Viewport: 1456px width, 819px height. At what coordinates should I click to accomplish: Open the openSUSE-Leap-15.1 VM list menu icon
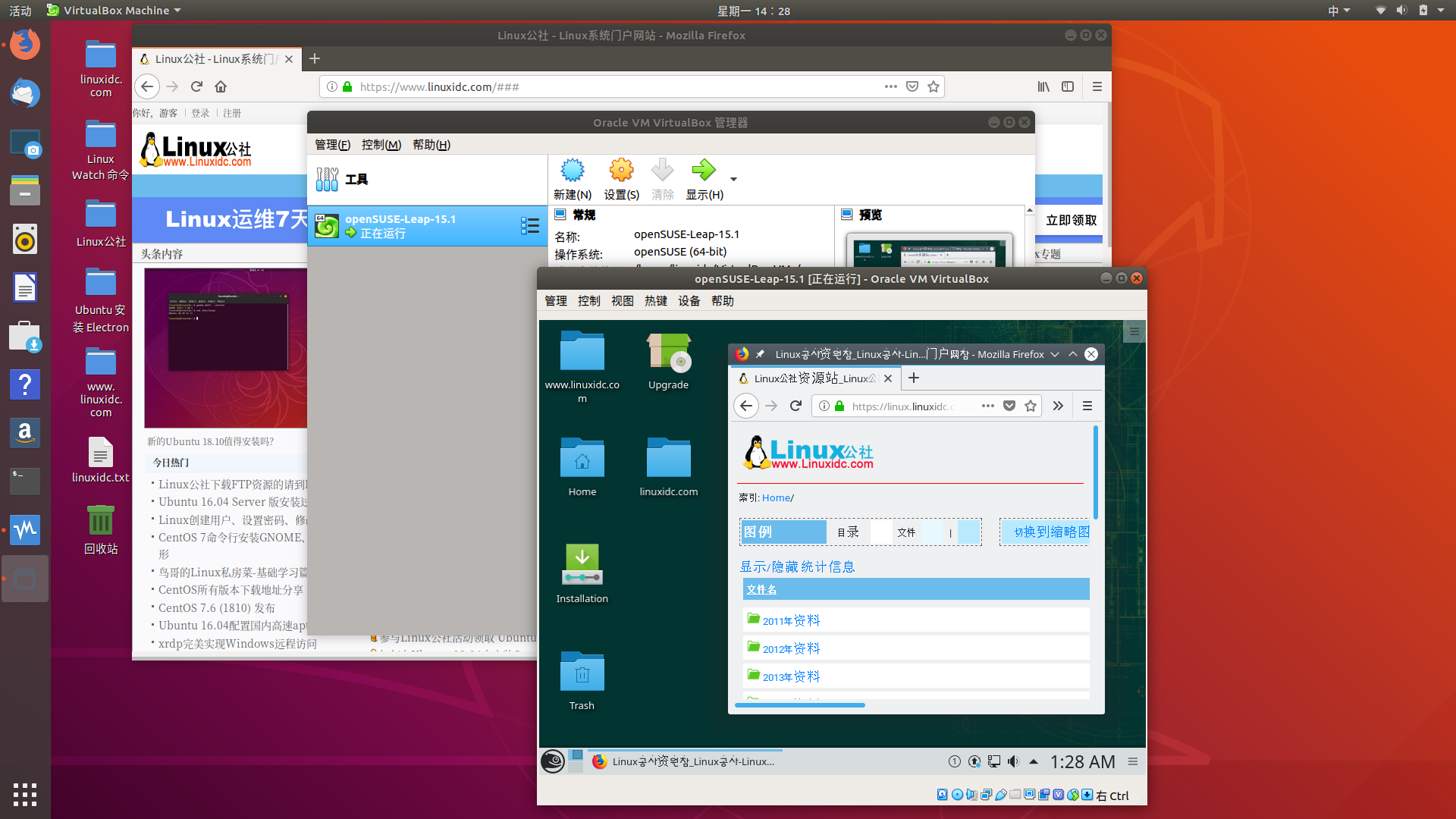point(530,226)
